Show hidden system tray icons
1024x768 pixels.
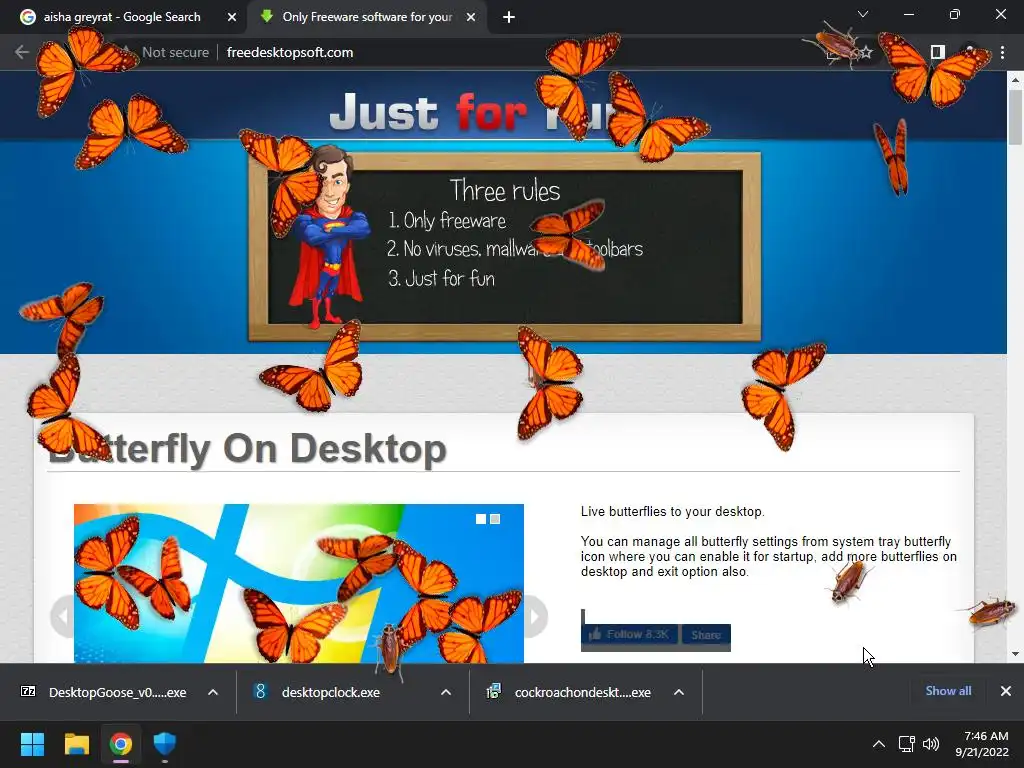[879, 744]
